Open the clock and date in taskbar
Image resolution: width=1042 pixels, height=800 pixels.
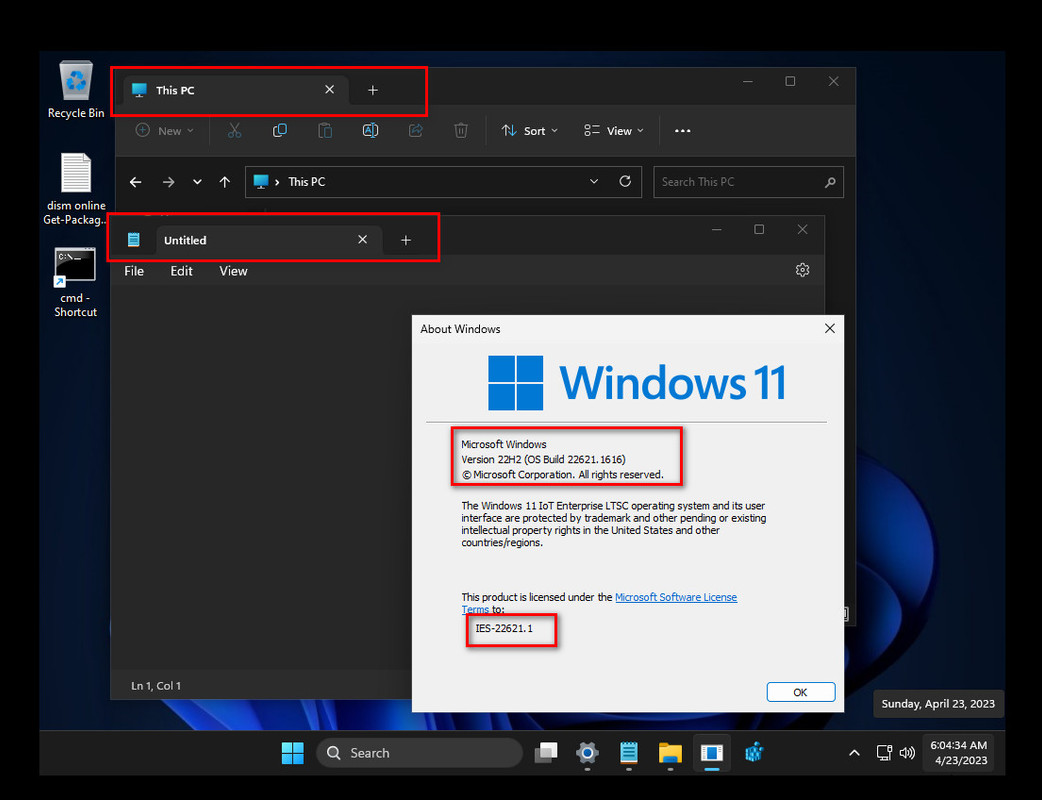click(x=958, y=753)
